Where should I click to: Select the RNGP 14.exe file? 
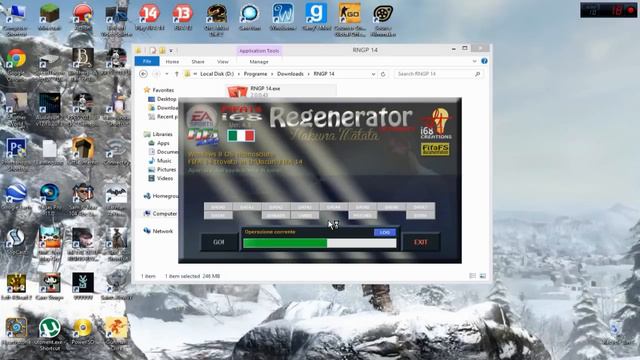282,91
